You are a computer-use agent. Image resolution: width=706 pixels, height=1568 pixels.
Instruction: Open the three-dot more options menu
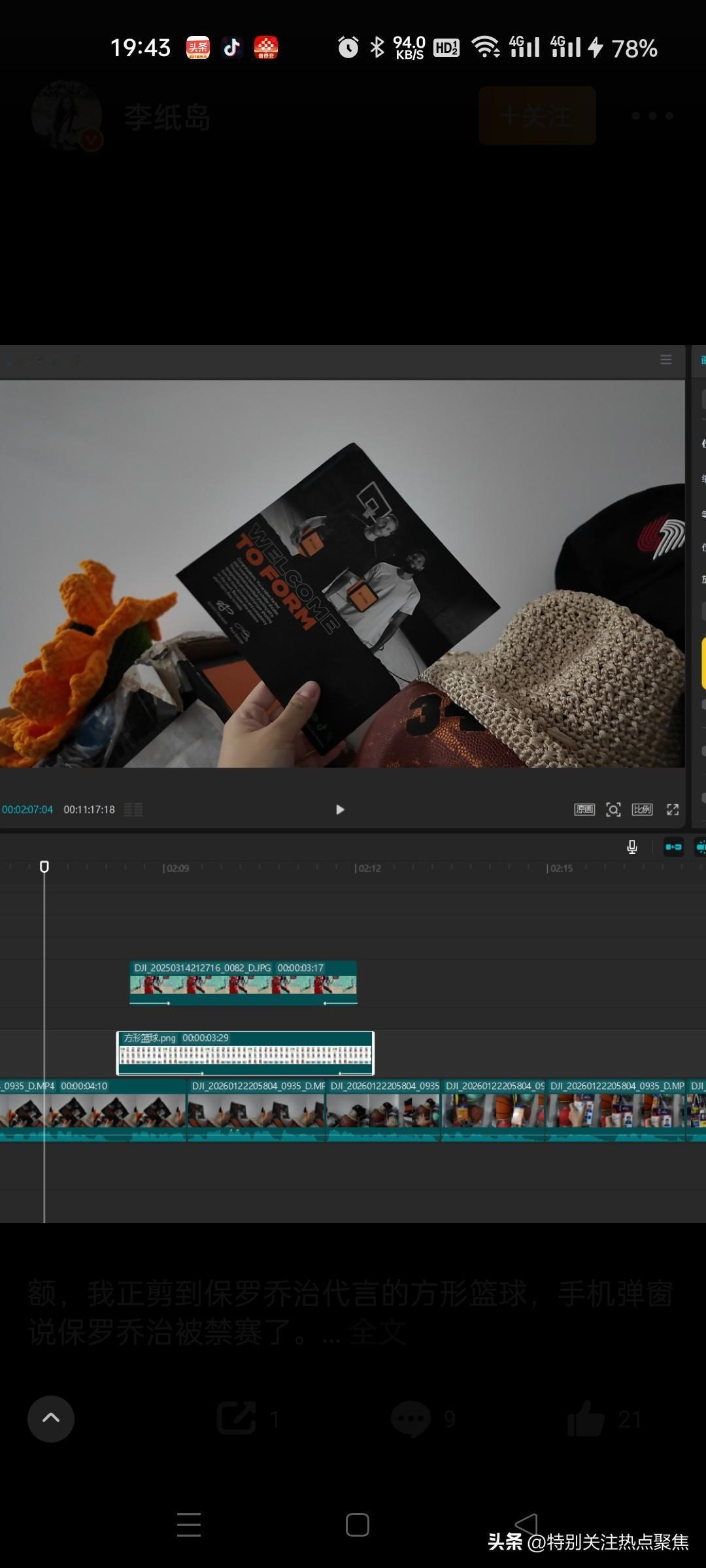tap(652, 116)
